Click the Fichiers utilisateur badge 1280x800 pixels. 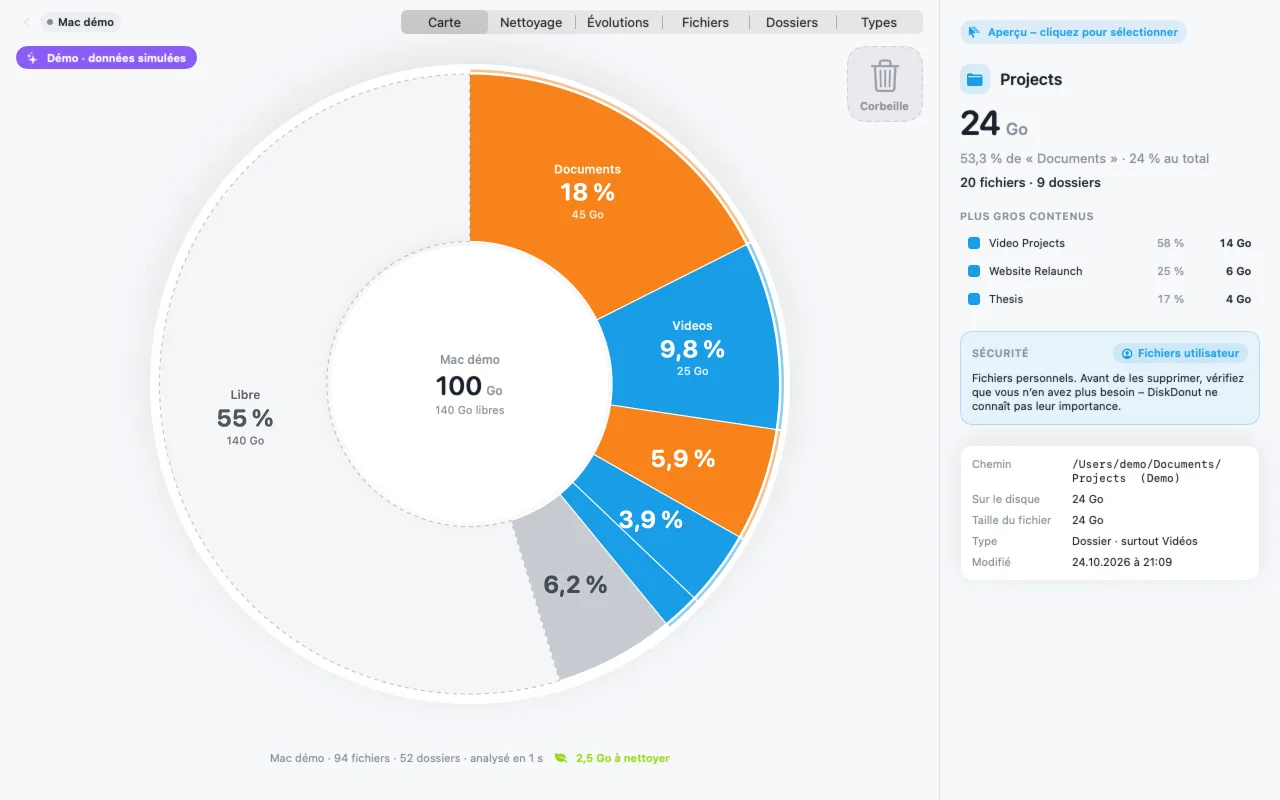(1180, 353)
